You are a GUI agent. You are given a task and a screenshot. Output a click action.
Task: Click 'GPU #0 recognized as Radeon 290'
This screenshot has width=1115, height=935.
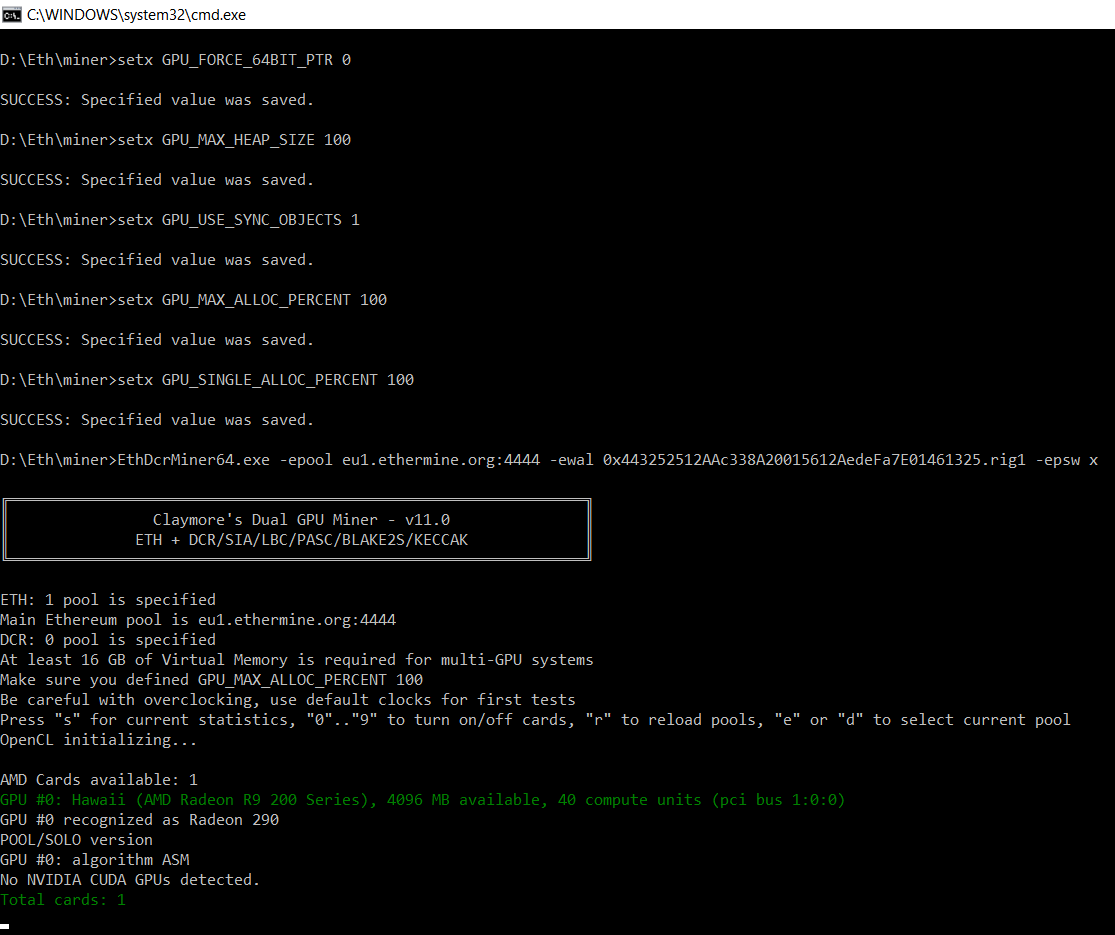click(x=139, y=820)
